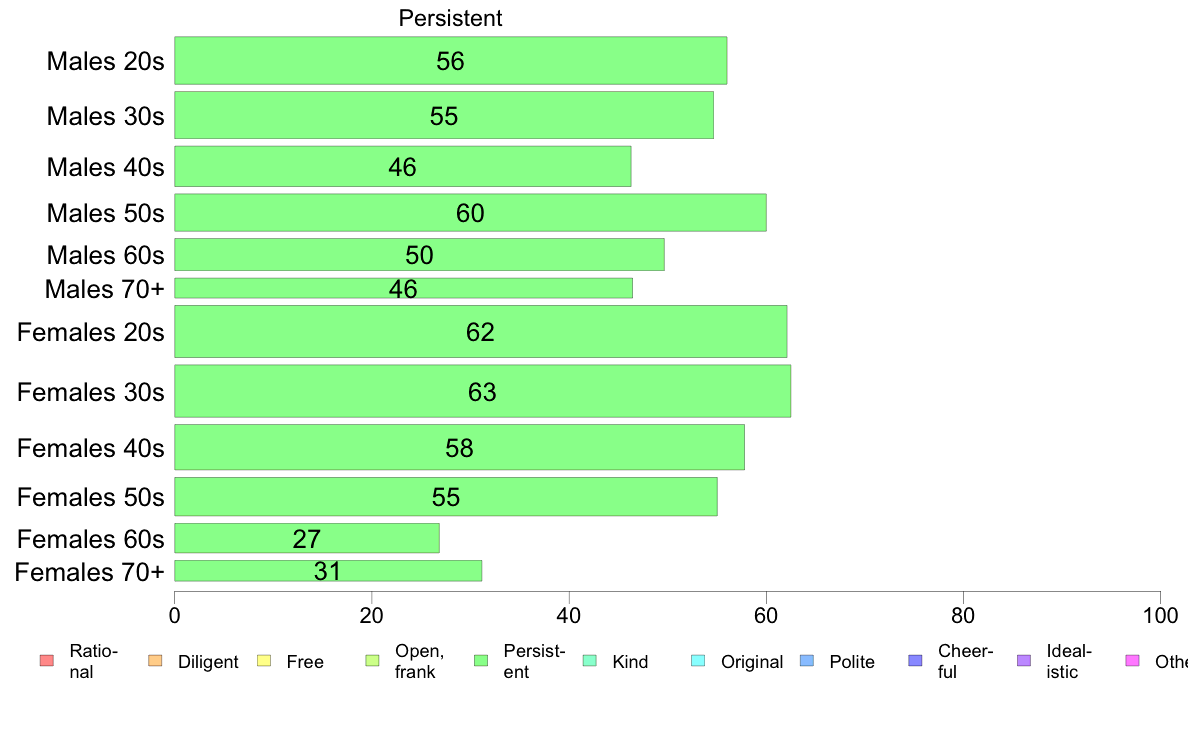Click the Kind legend swatch
Viewport: 1188px width, 736px height.
point(589,661)
